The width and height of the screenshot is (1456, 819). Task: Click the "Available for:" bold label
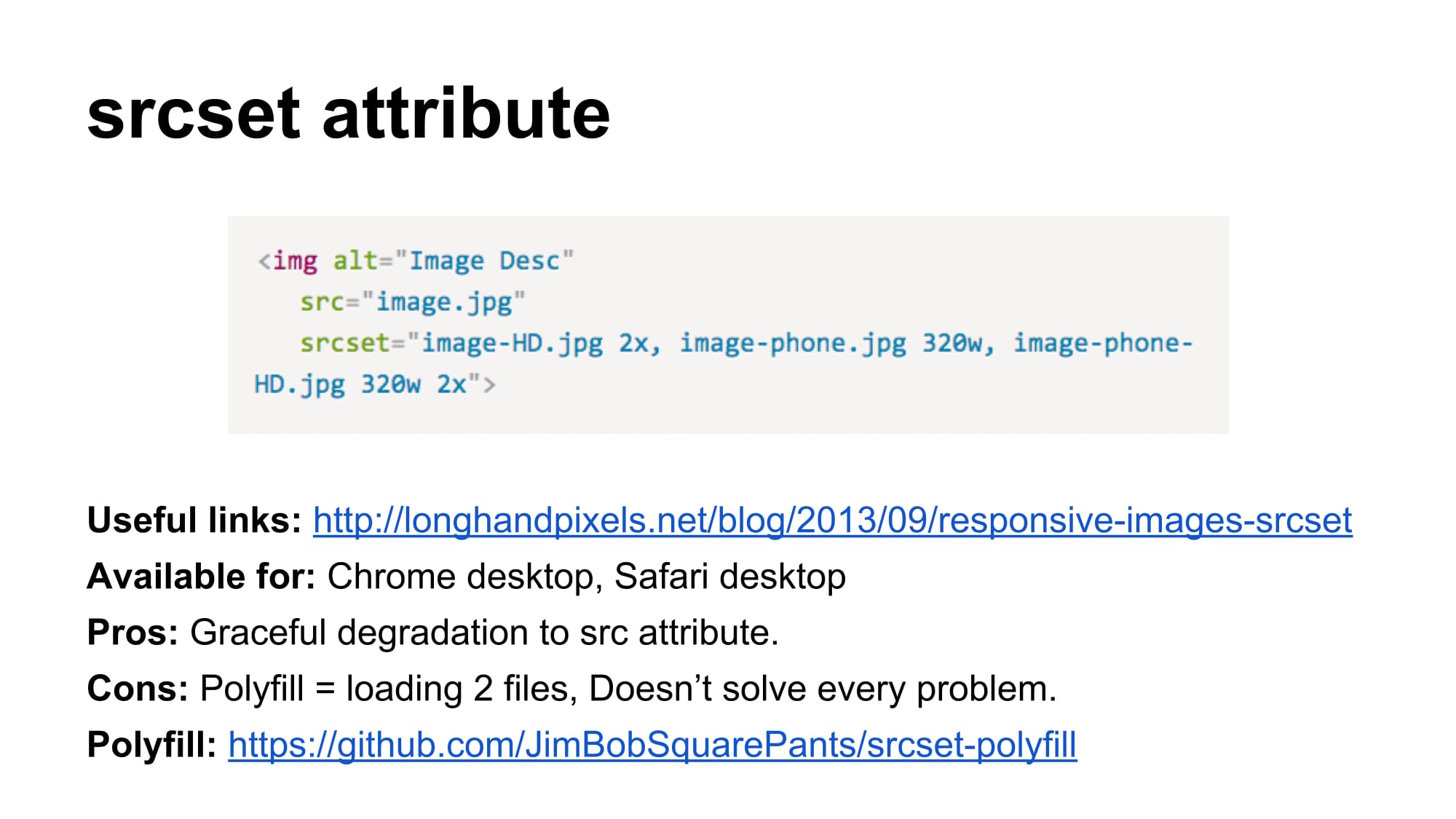tap(201, 577)
